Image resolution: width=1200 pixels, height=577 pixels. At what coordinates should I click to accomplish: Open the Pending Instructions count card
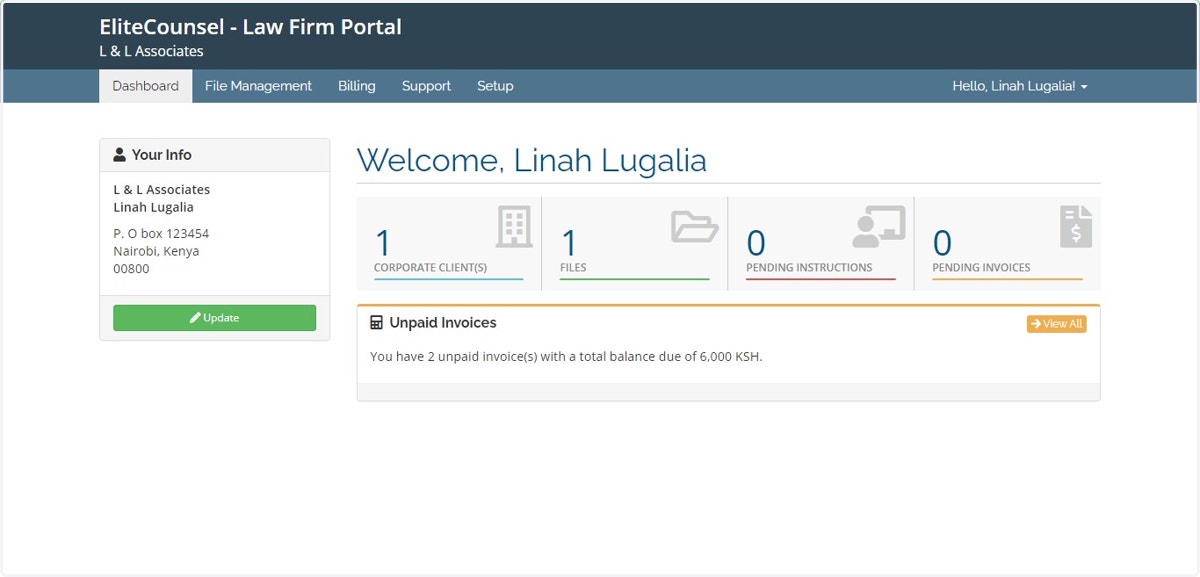pos(821,244)
